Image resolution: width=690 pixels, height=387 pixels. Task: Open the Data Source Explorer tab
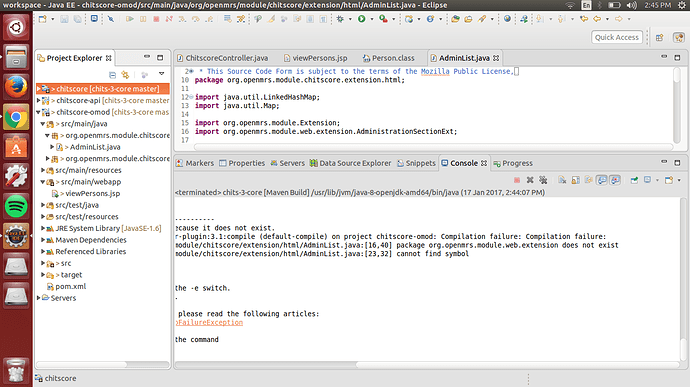(350, 163)
